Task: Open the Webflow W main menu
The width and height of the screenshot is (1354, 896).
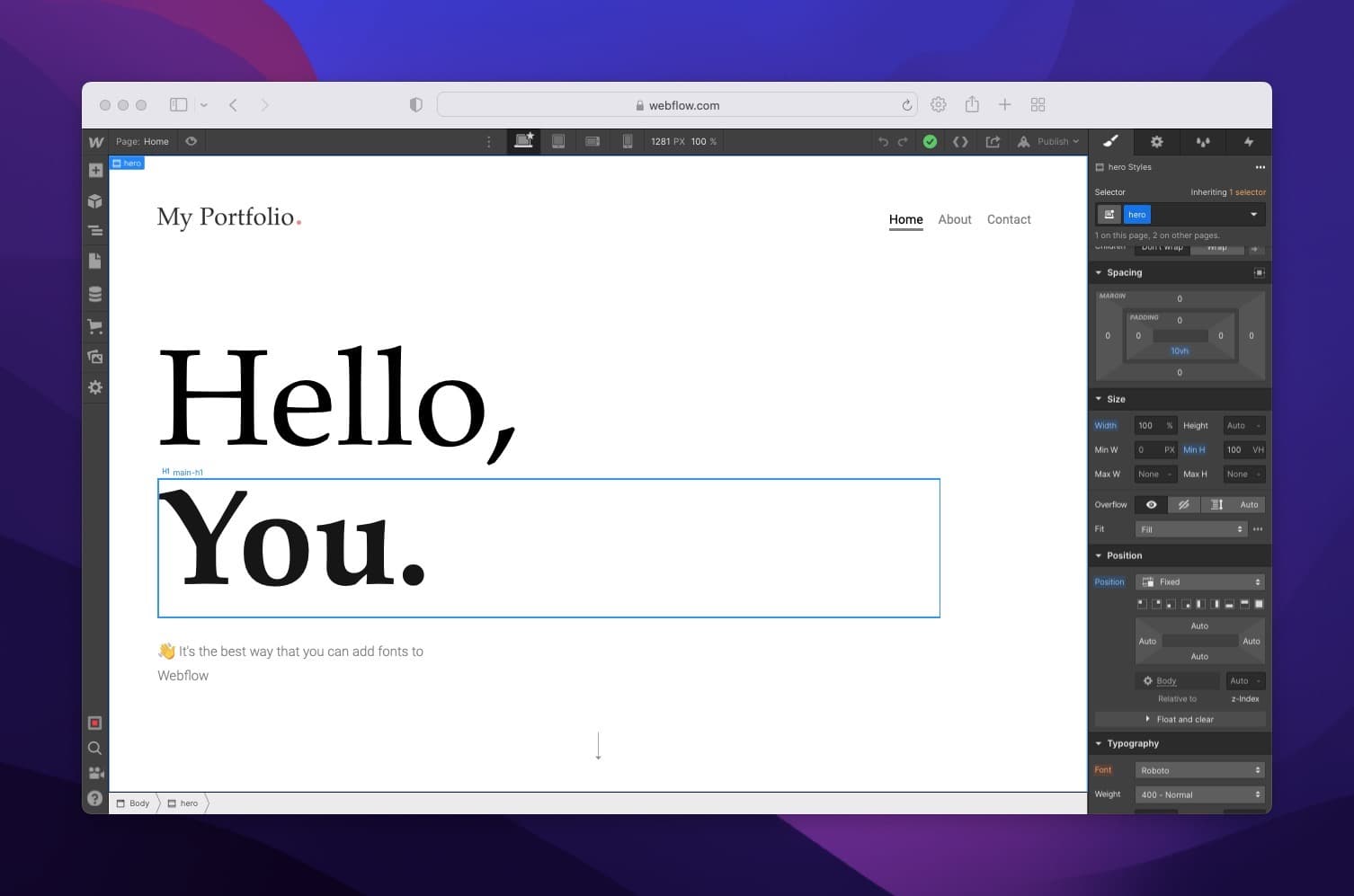Action: [95, 142]
